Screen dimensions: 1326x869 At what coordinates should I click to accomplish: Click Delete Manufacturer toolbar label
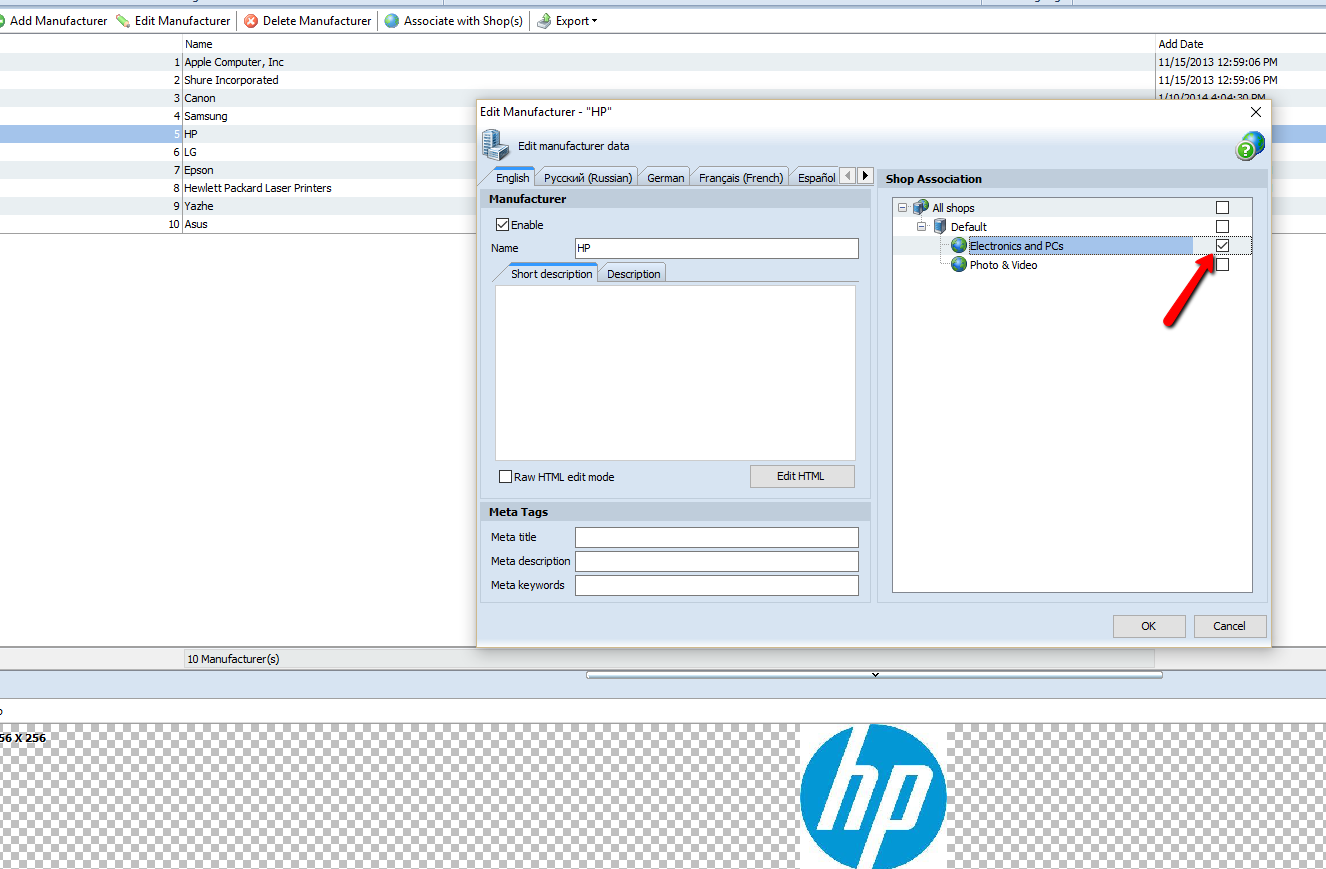point(317,21)
